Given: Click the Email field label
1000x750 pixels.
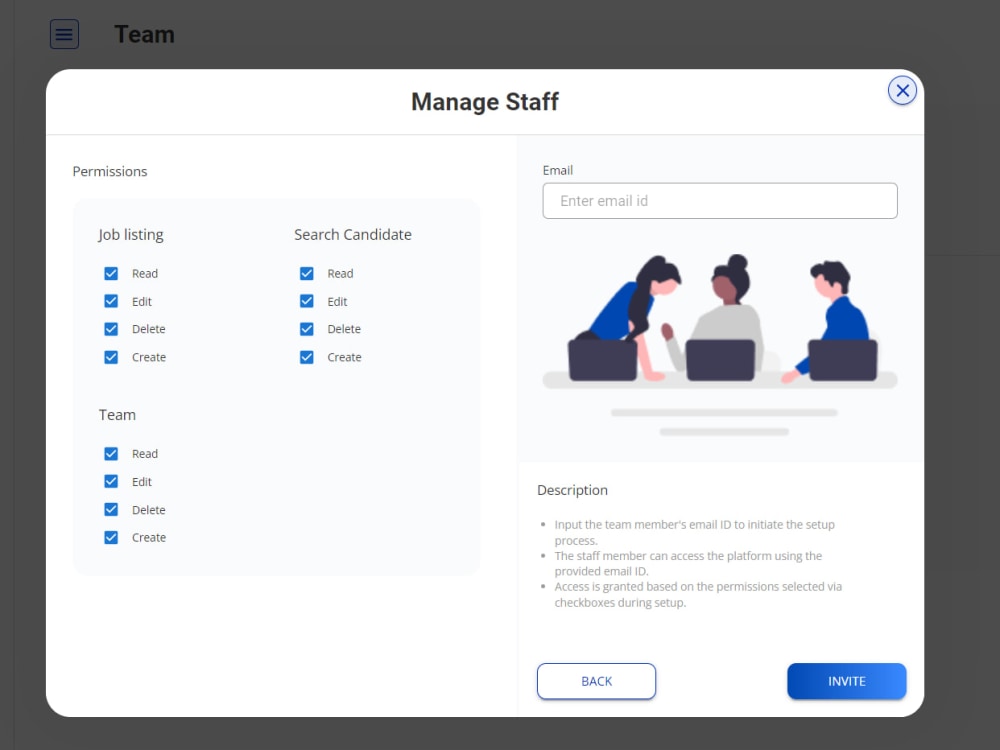Looking at the screenshot, I should point(558,170).
